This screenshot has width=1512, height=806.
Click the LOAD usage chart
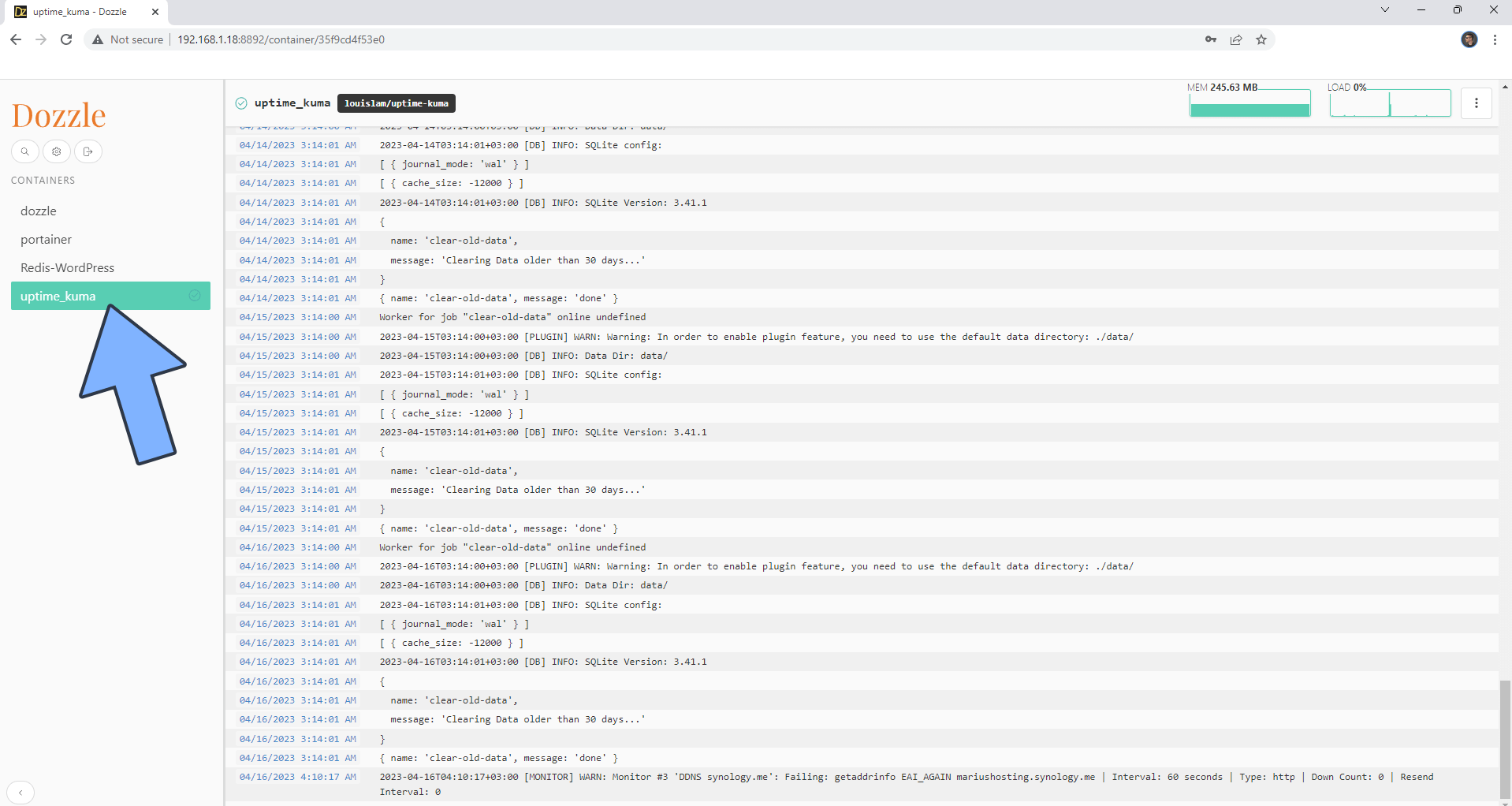(x=1390, y=103)
